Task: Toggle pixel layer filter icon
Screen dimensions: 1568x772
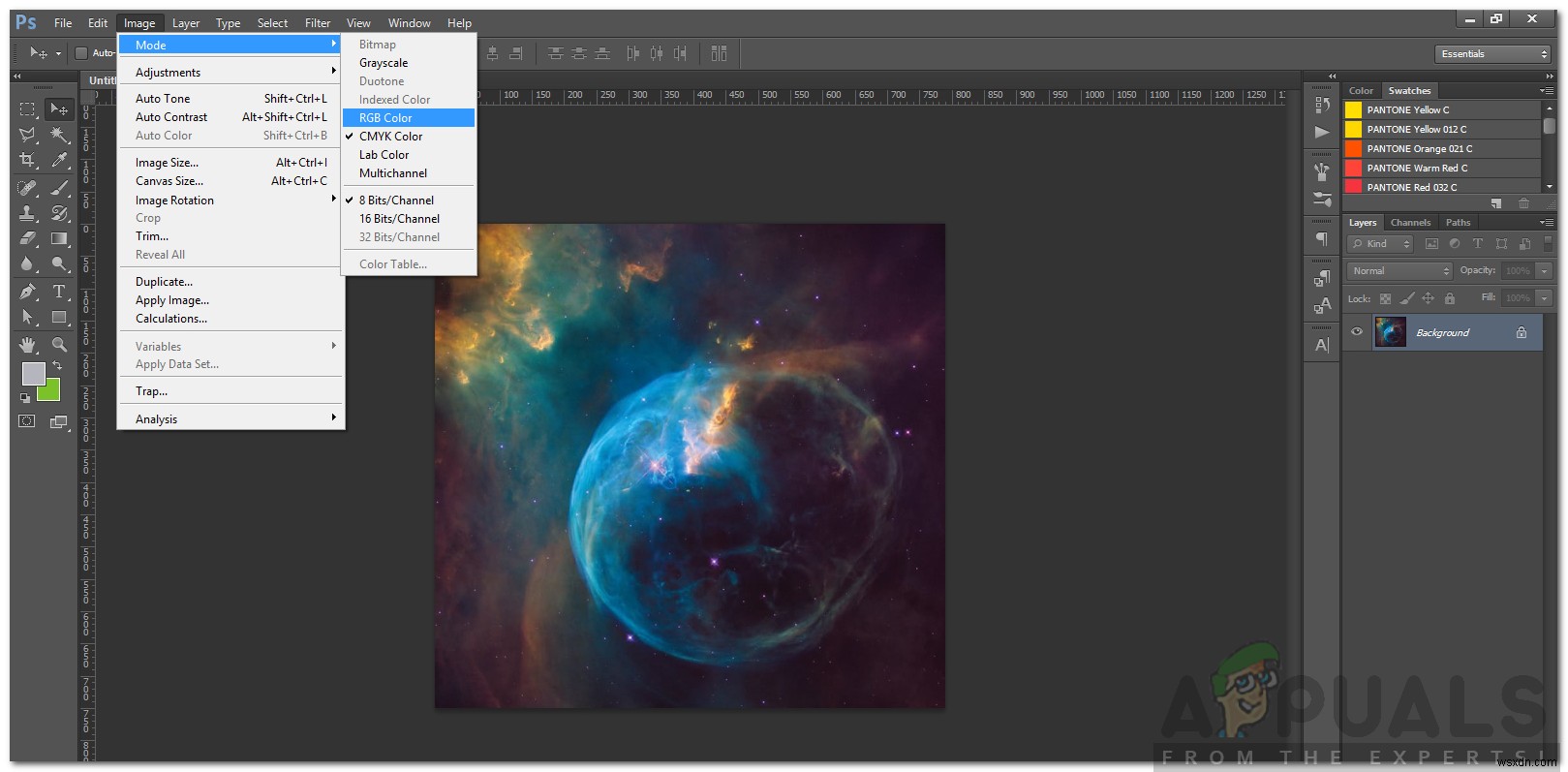Action: tap(1431, 244)
